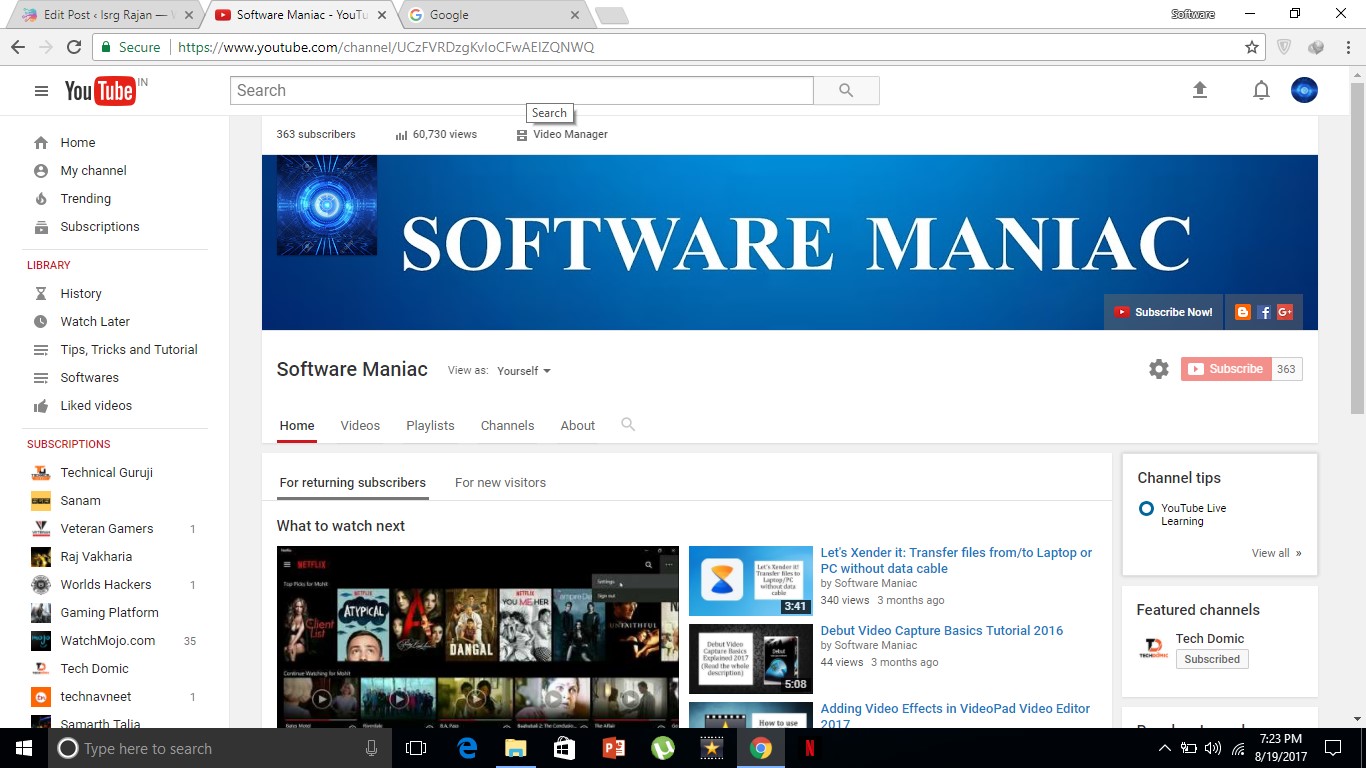
Task: Go back in browser history
Action: pos(18,47)
